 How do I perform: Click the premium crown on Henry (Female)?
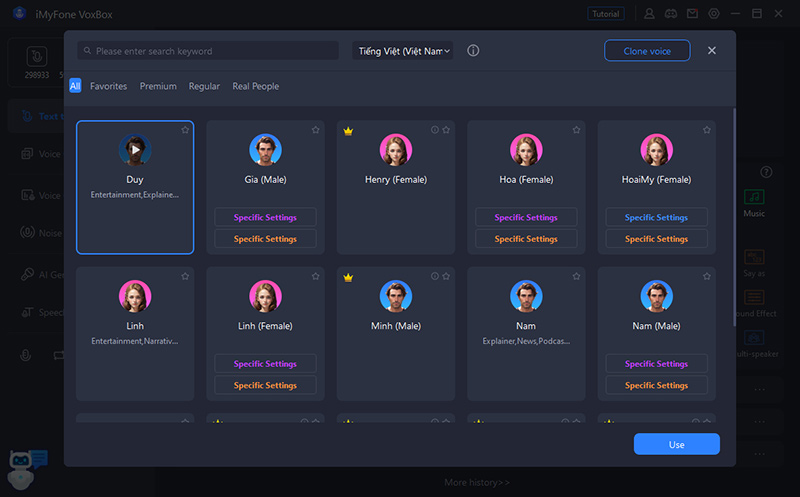348,131
